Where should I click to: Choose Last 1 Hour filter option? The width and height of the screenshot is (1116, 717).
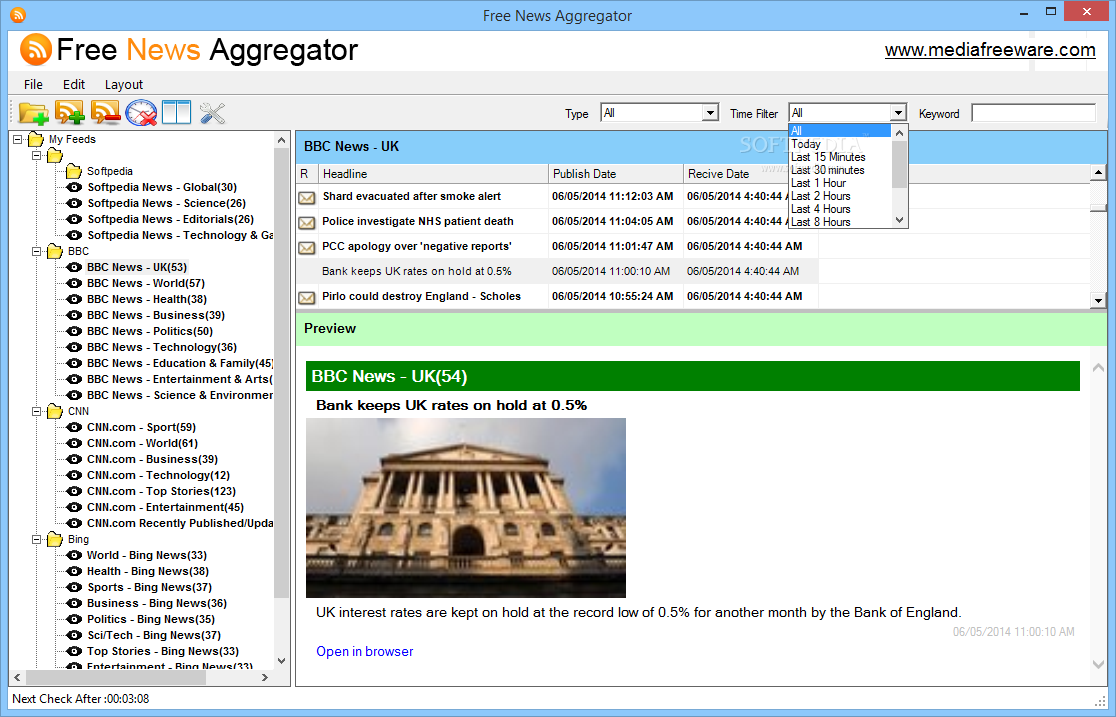click(840, 183)
